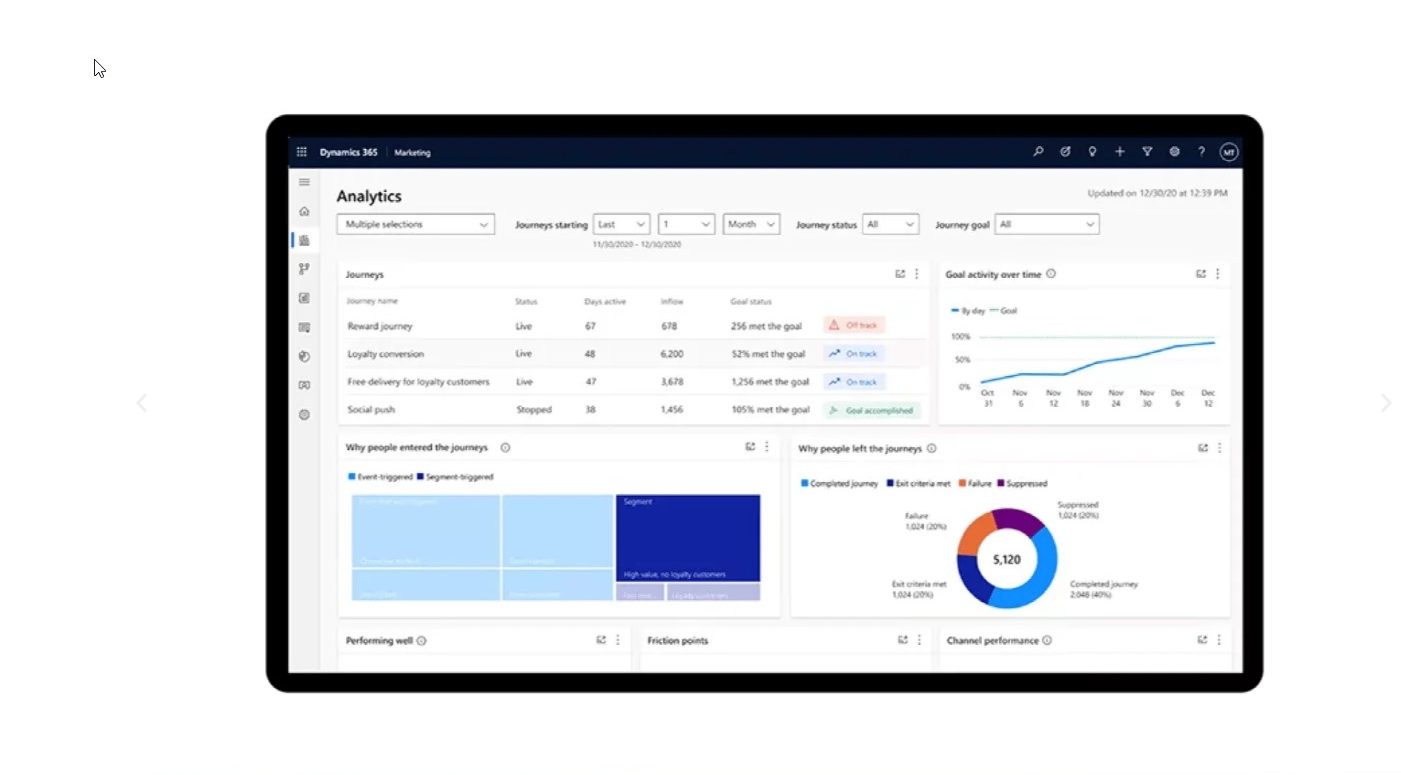Change the Month period dropdown

click(x=751, y=225)
